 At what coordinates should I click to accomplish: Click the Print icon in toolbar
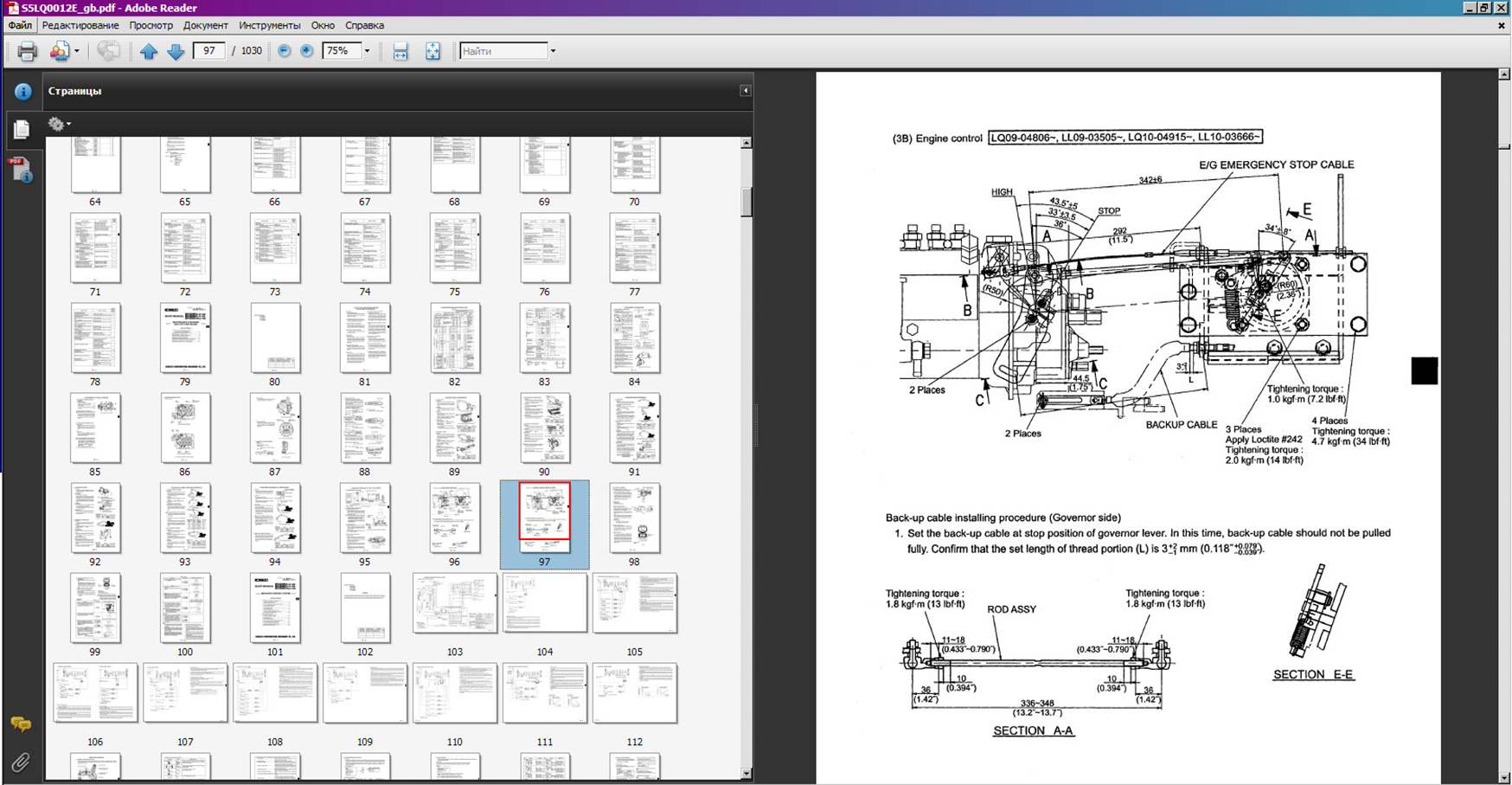coord(28,51)
